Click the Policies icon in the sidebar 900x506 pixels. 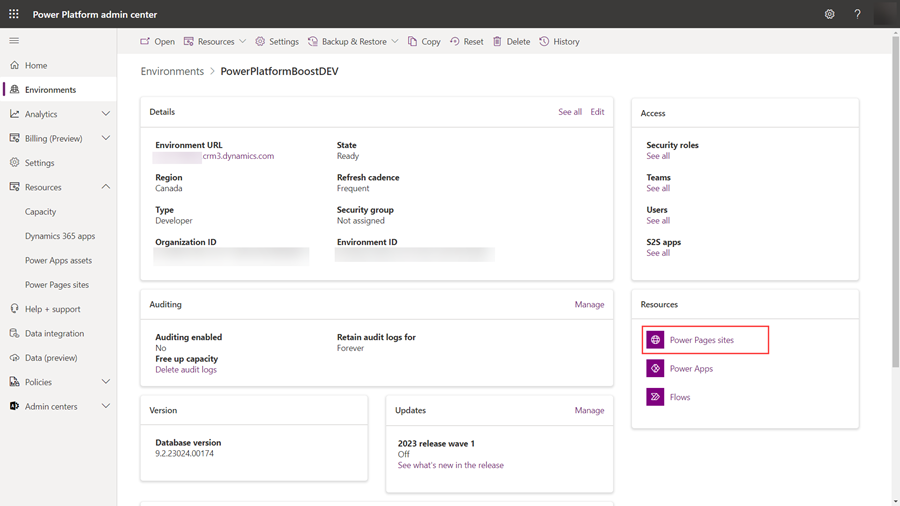(x=14, y=382)
